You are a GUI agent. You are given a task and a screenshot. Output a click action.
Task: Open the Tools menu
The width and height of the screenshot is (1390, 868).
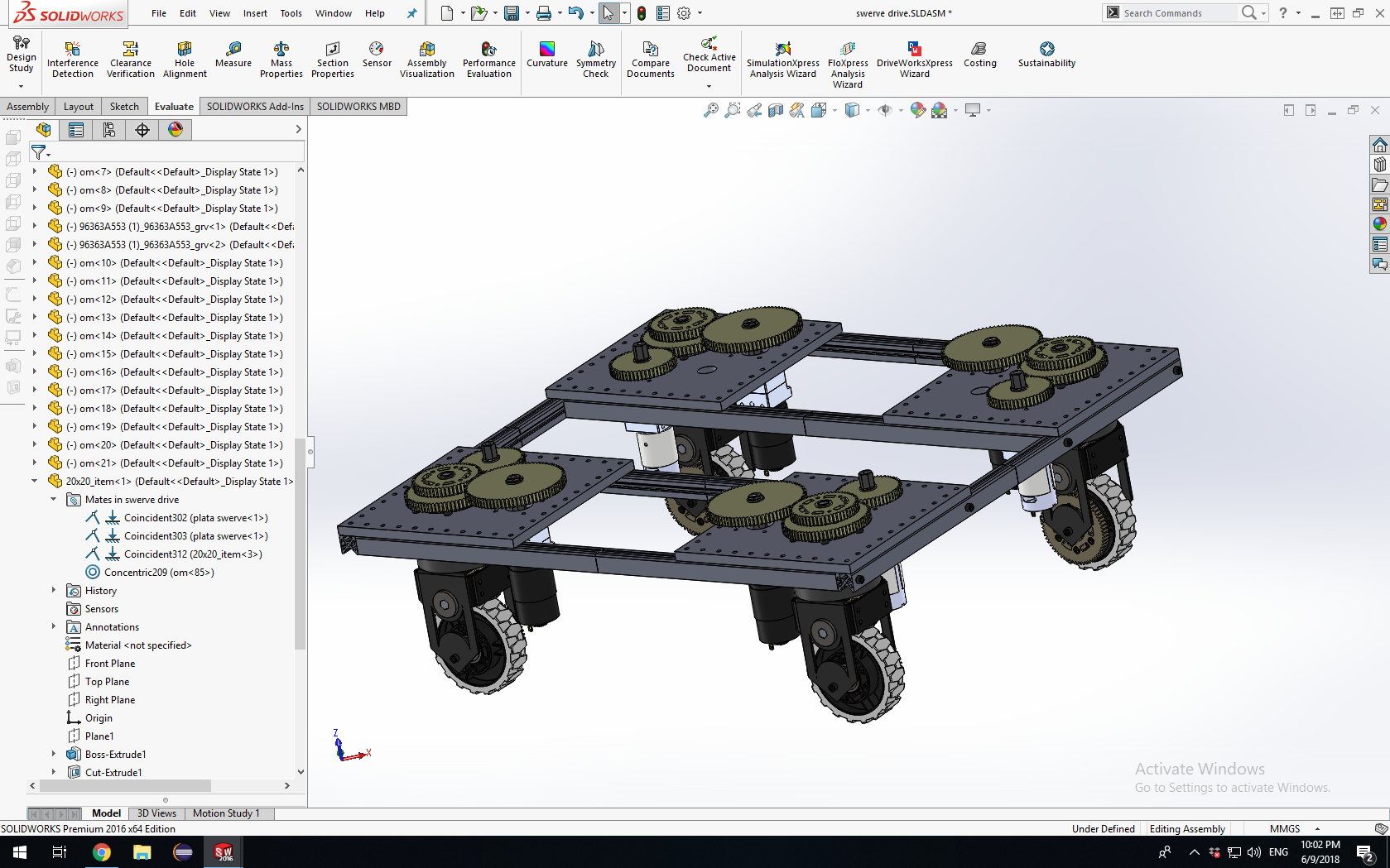pos(291,13)
